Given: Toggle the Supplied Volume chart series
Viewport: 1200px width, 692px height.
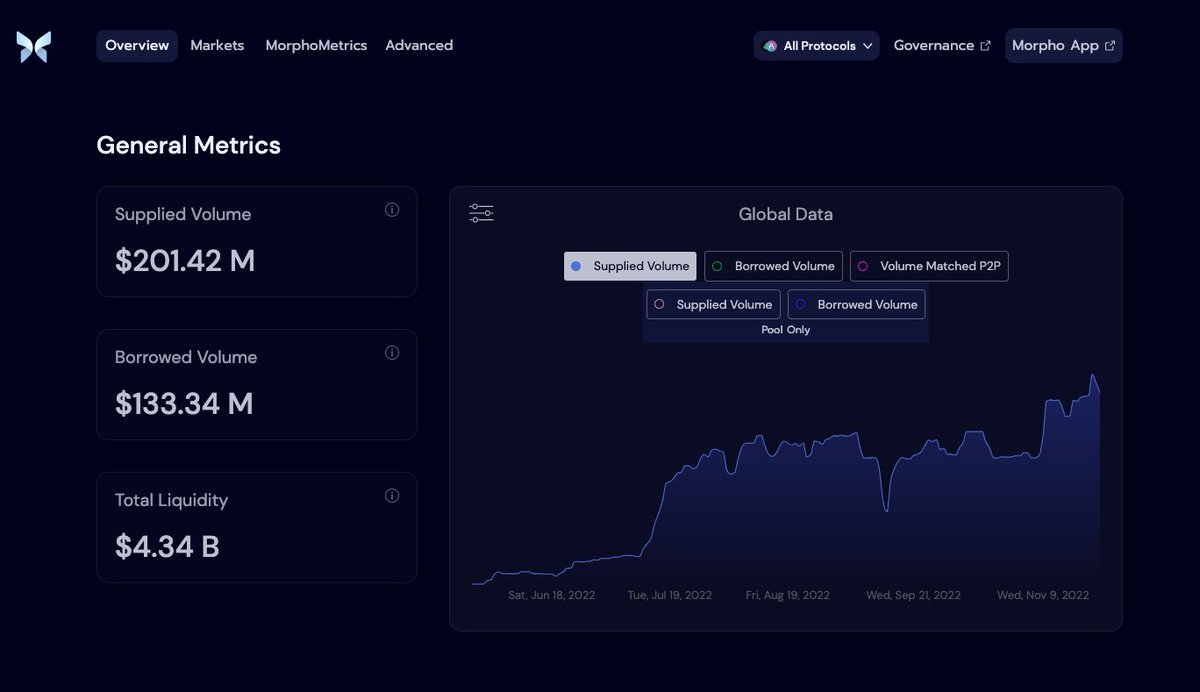Looking at the screenshot, I should coord(629,266).
